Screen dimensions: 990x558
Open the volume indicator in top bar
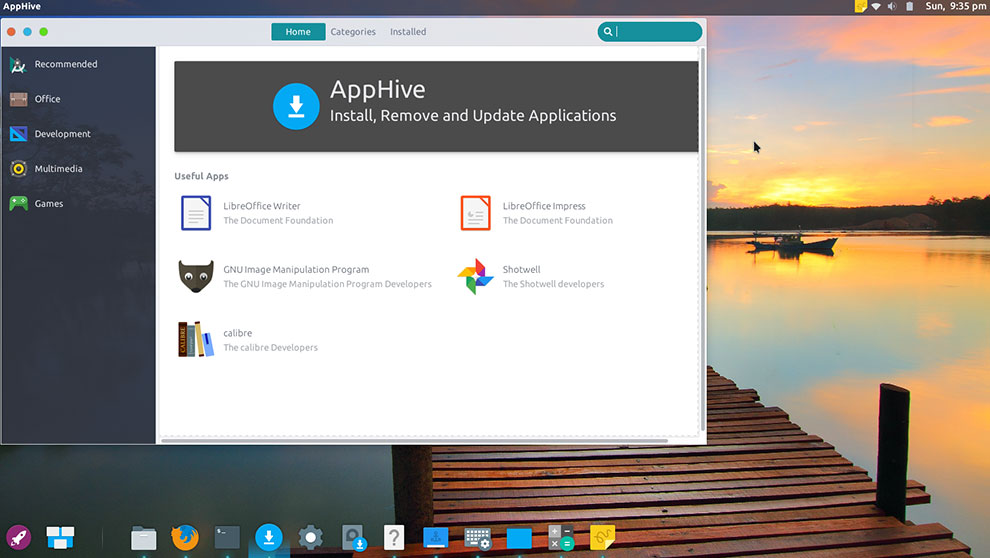[x=892, y=6]
